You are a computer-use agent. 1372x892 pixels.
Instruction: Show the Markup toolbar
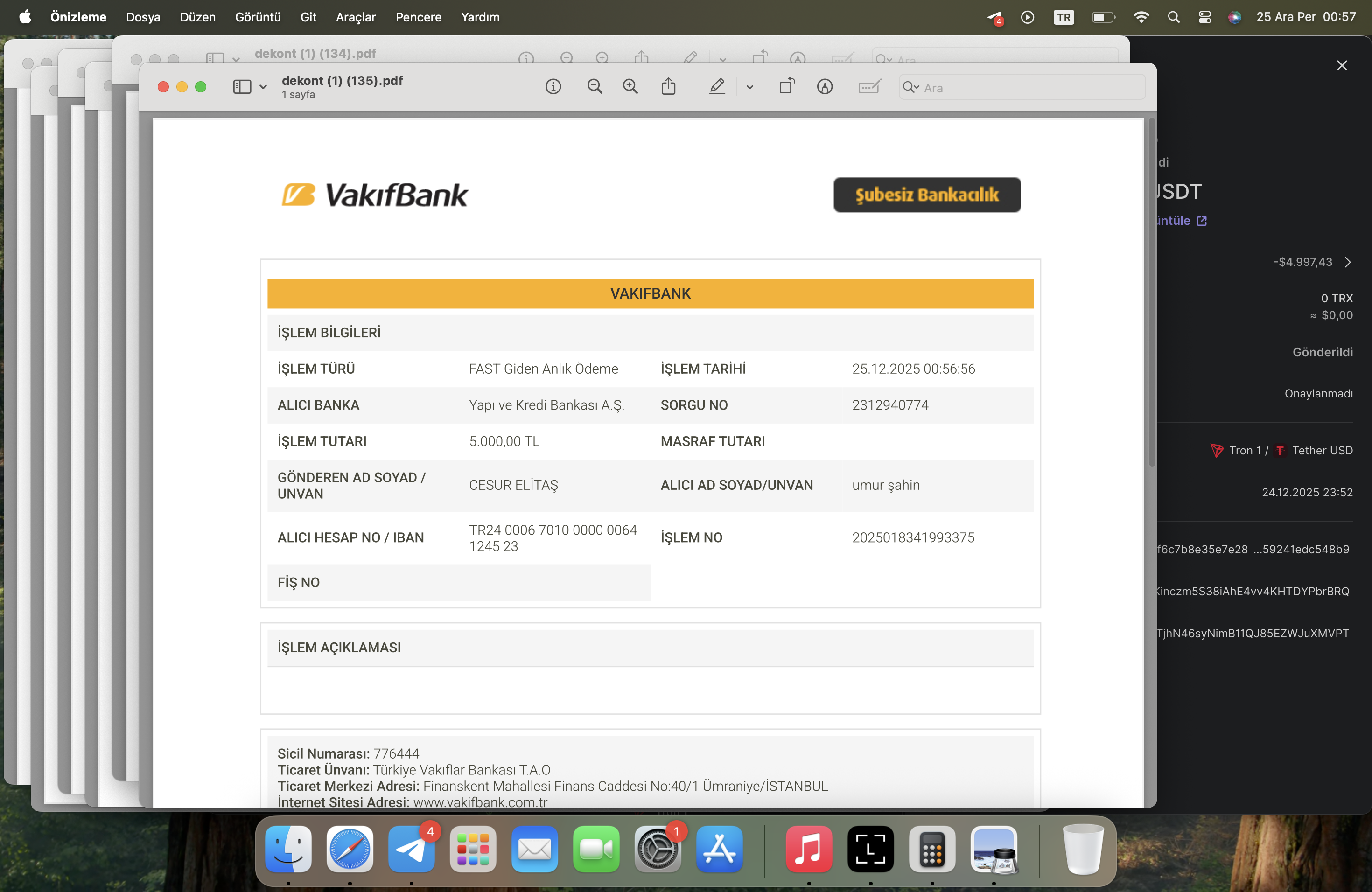[824, 87]
